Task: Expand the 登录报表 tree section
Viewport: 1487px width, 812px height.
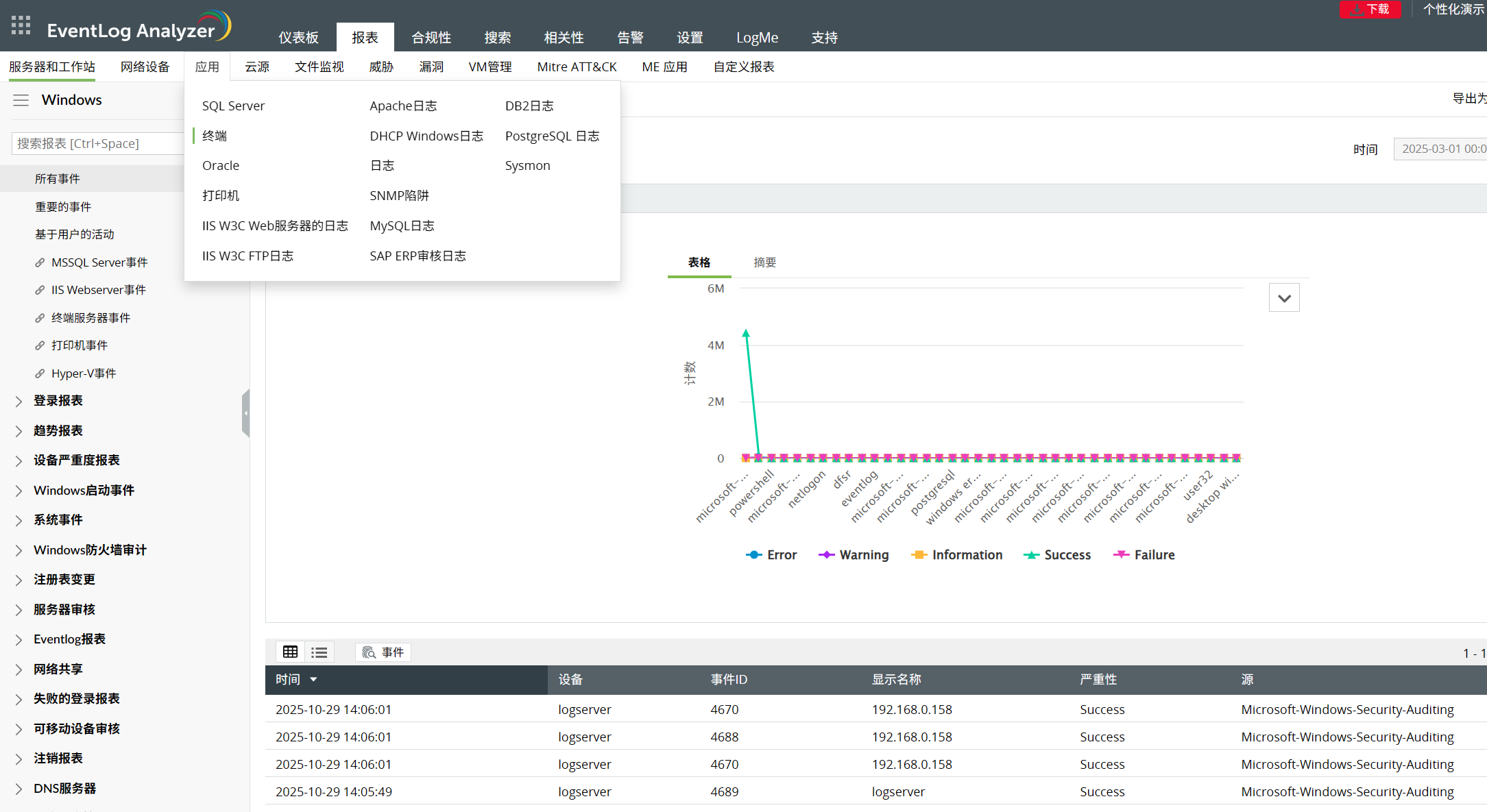Action: point(19,401)
